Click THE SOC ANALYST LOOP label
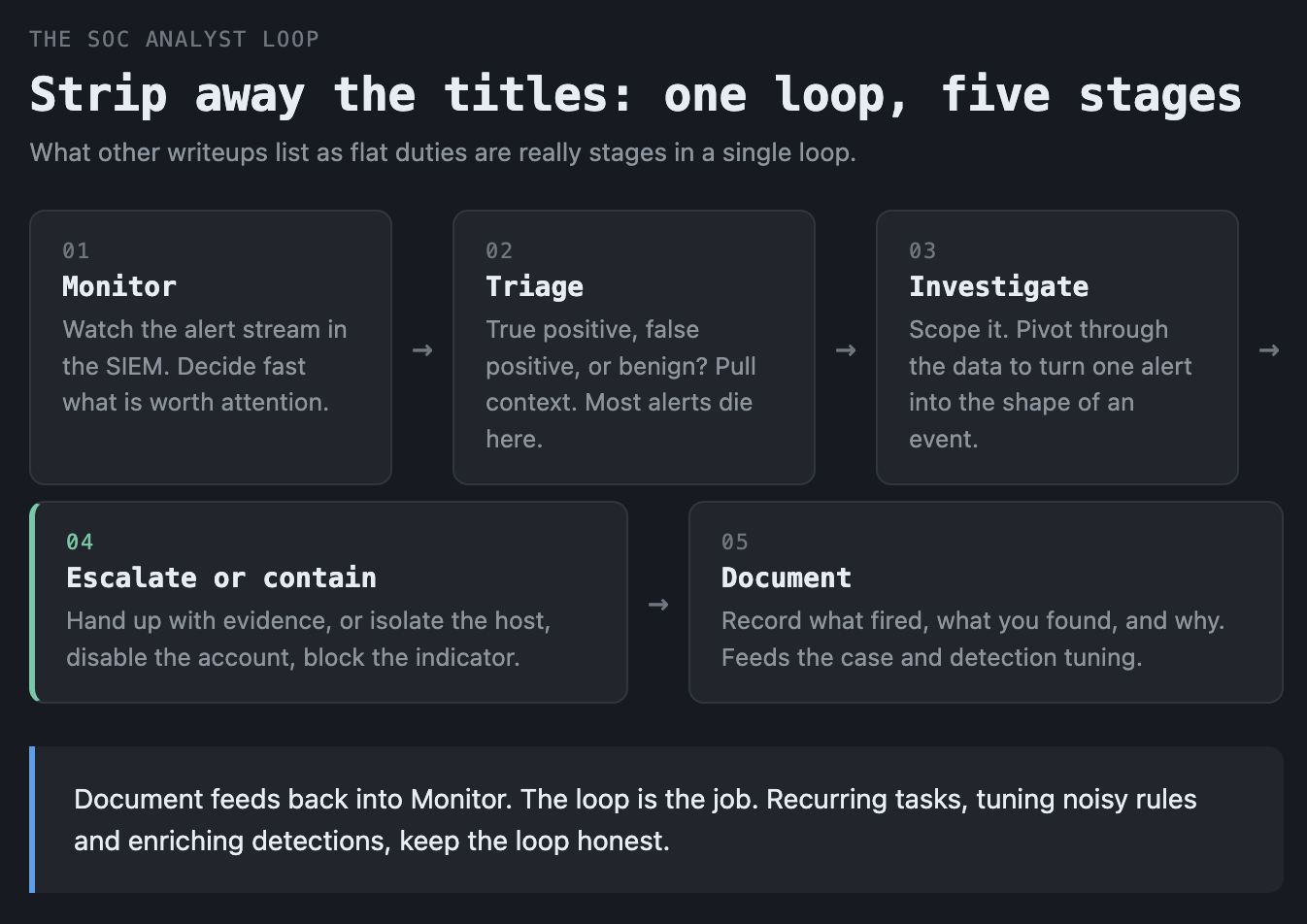The image size is (1307, 924). click(174, 39)
